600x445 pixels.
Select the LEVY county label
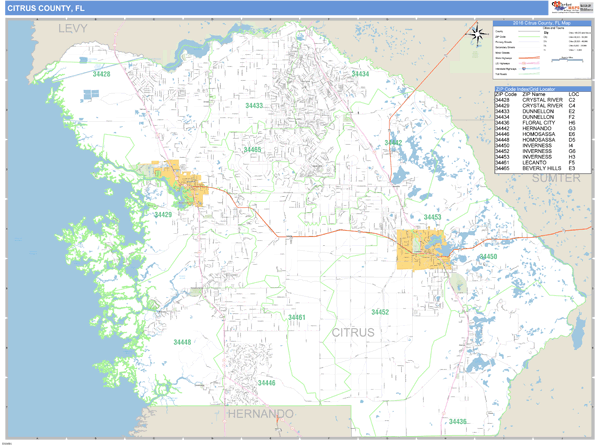tap(73, 28)
